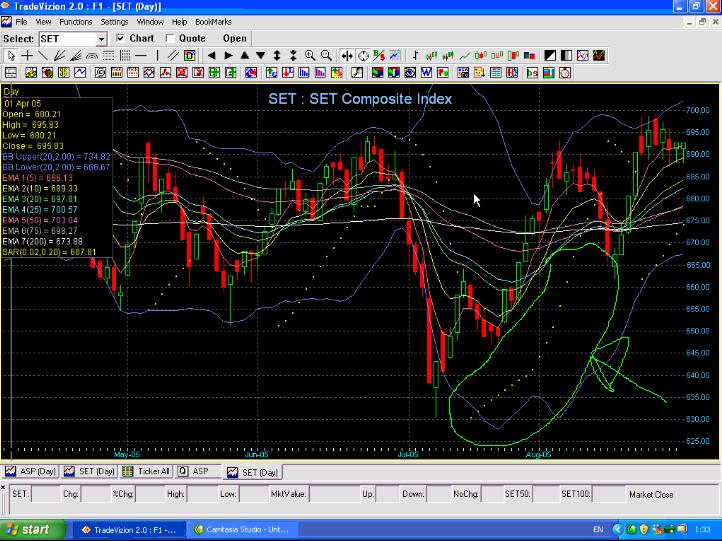Open the Functions menu
Image resolution: width=722 pixels, height=541 pixels.
76,22
